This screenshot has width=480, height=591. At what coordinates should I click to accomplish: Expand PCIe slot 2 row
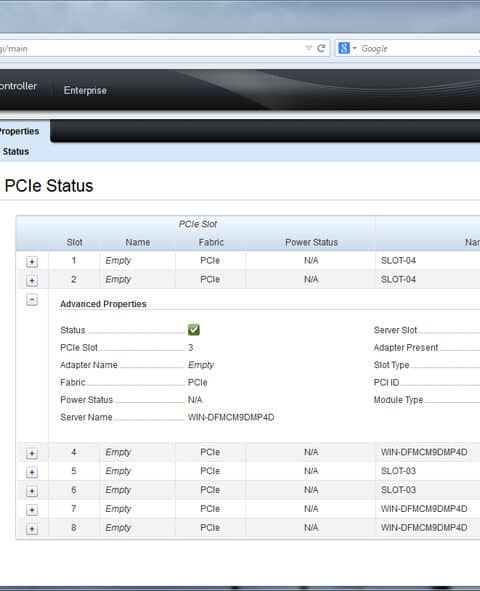tap(32, 280)
